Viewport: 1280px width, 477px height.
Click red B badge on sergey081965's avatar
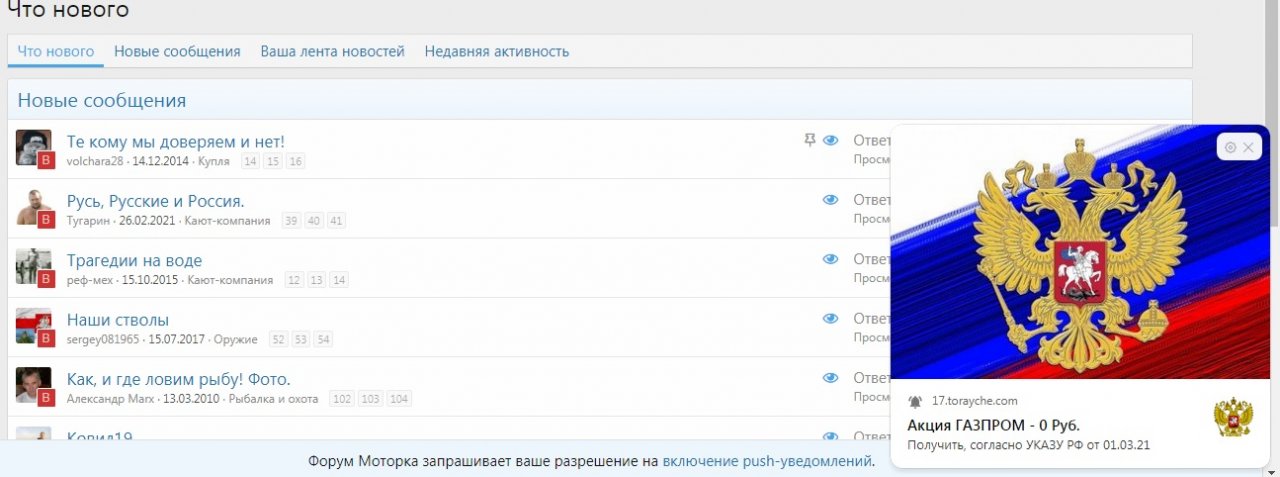coord(45,339)
